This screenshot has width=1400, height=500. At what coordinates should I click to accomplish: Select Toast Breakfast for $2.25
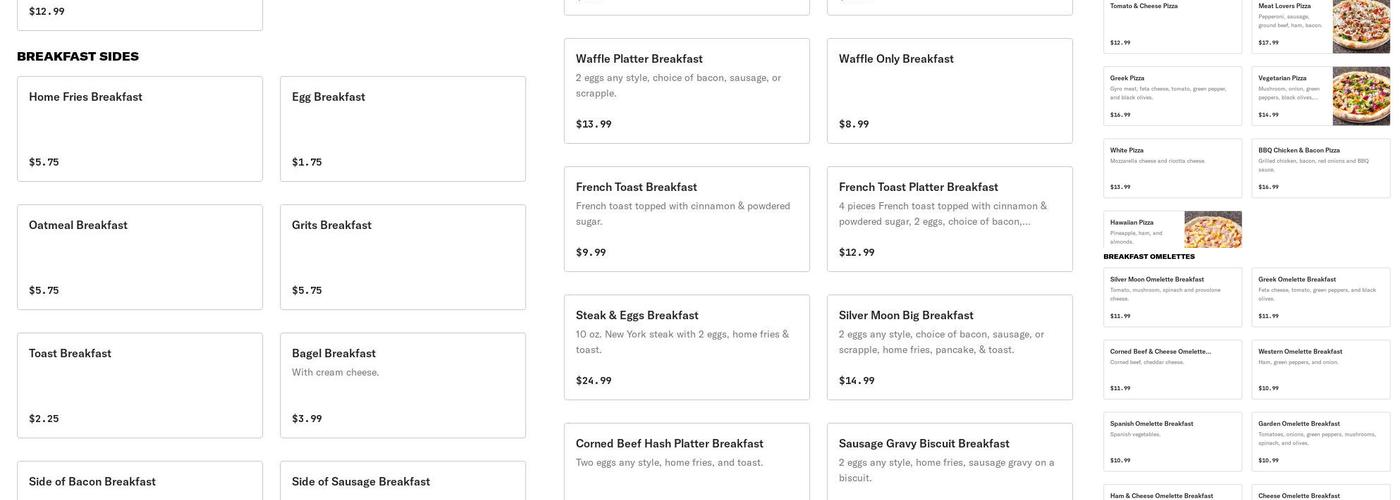(140, 385)
